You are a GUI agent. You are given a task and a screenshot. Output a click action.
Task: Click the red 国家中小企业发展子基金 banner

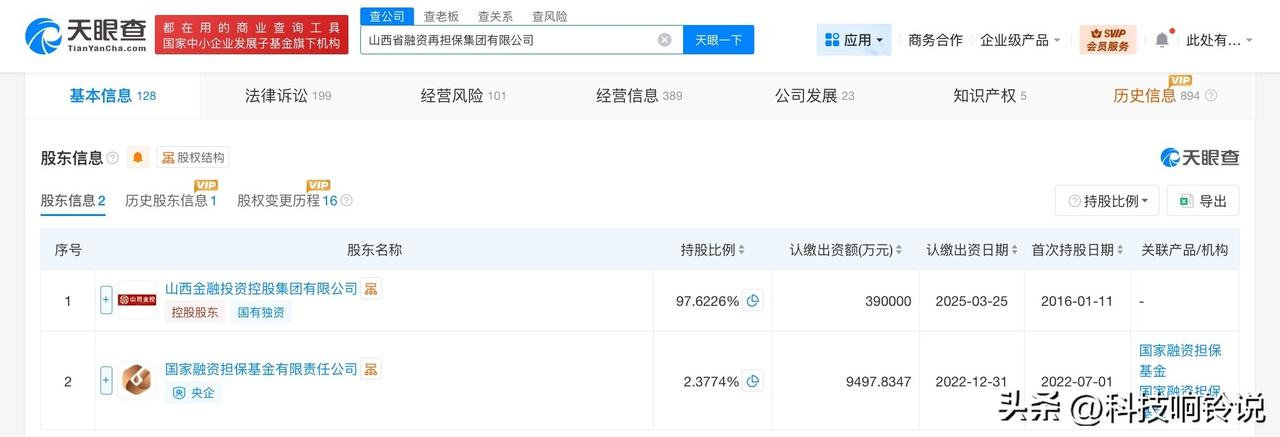pos(252,35)
